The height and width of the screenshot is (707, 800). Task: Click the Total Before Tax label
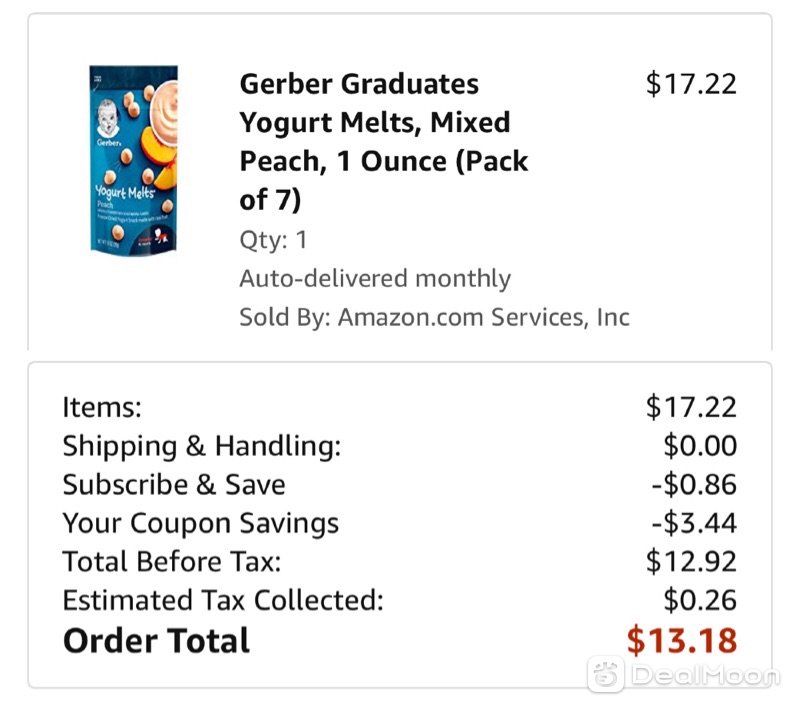pyautogui.click(x=171, y=562)
